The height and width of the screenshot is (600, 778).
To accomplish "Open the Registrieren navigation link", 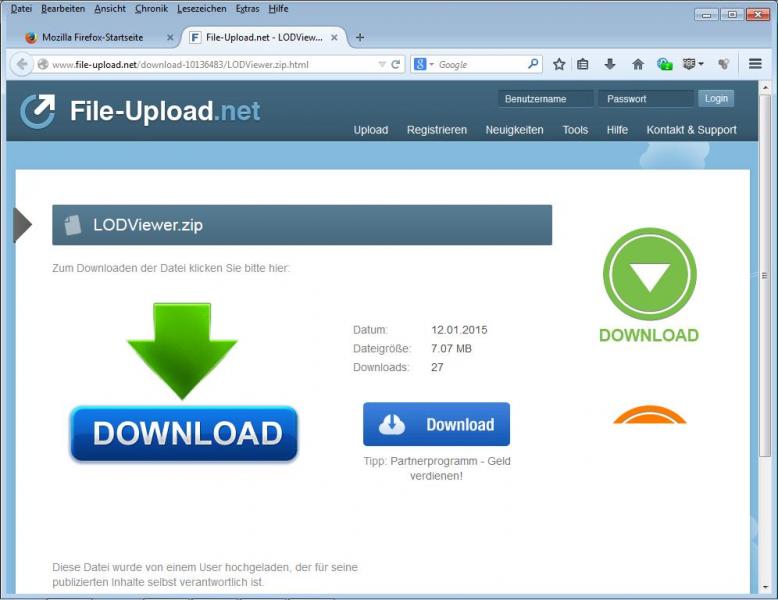I will coord(437,130).
